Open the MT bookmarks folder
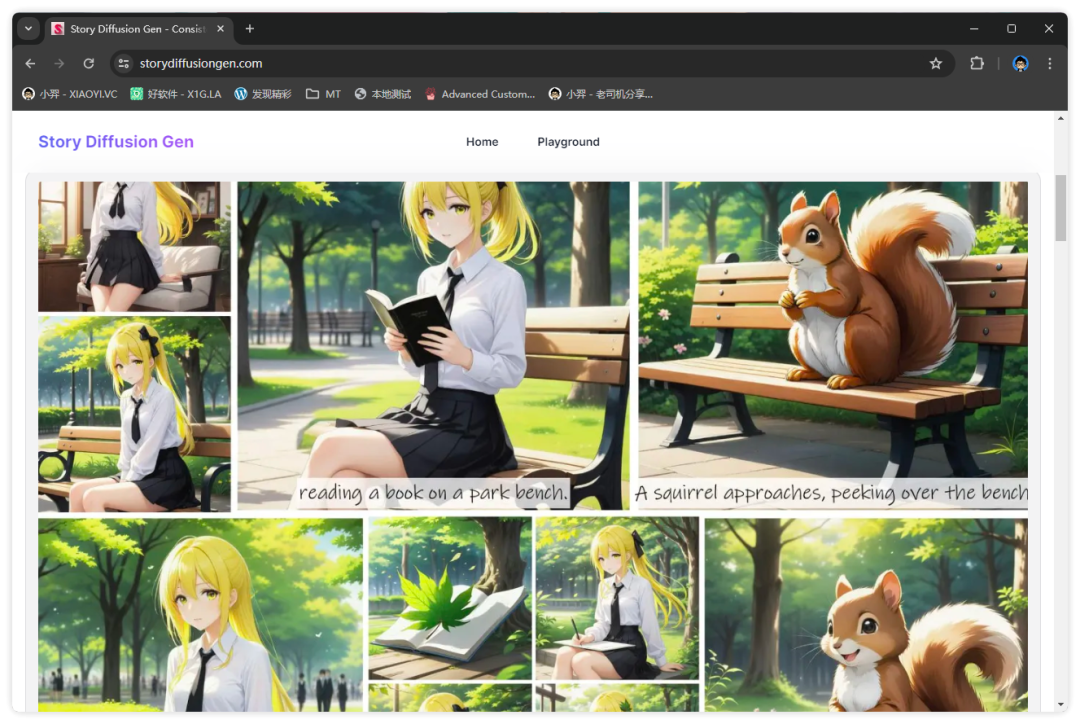1080x724 pixels. 323,94
